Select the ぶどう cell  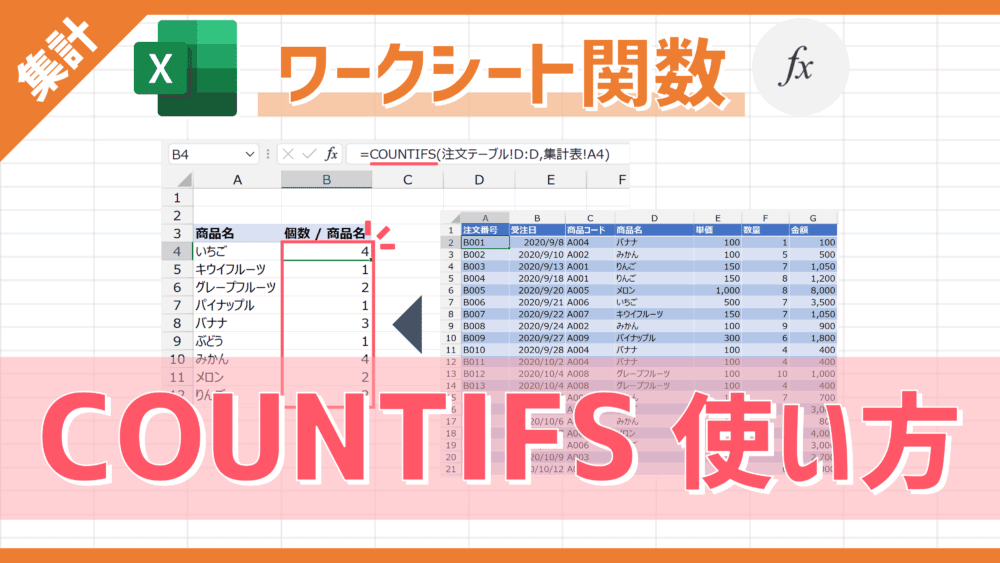point(237,341)
